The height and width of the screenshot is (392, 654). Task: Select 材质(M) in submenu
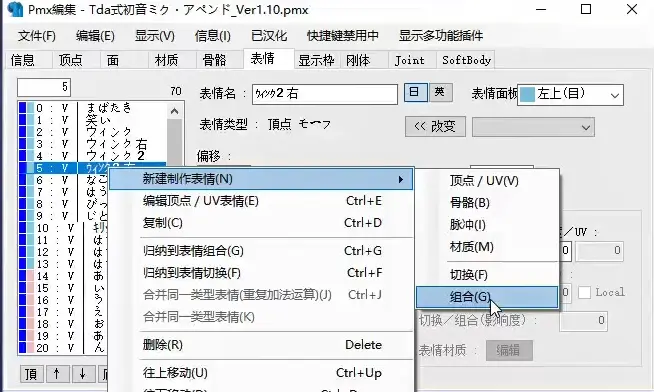point(487,247)
